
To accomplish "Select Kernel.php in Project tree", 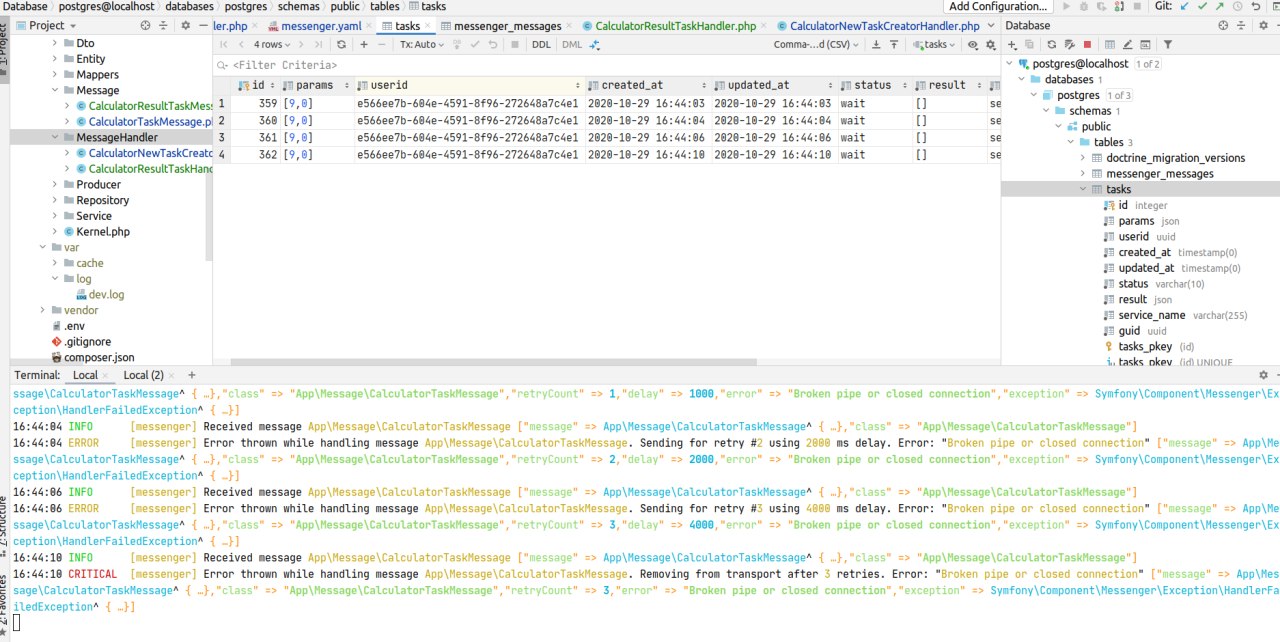I will pos(102,231).
